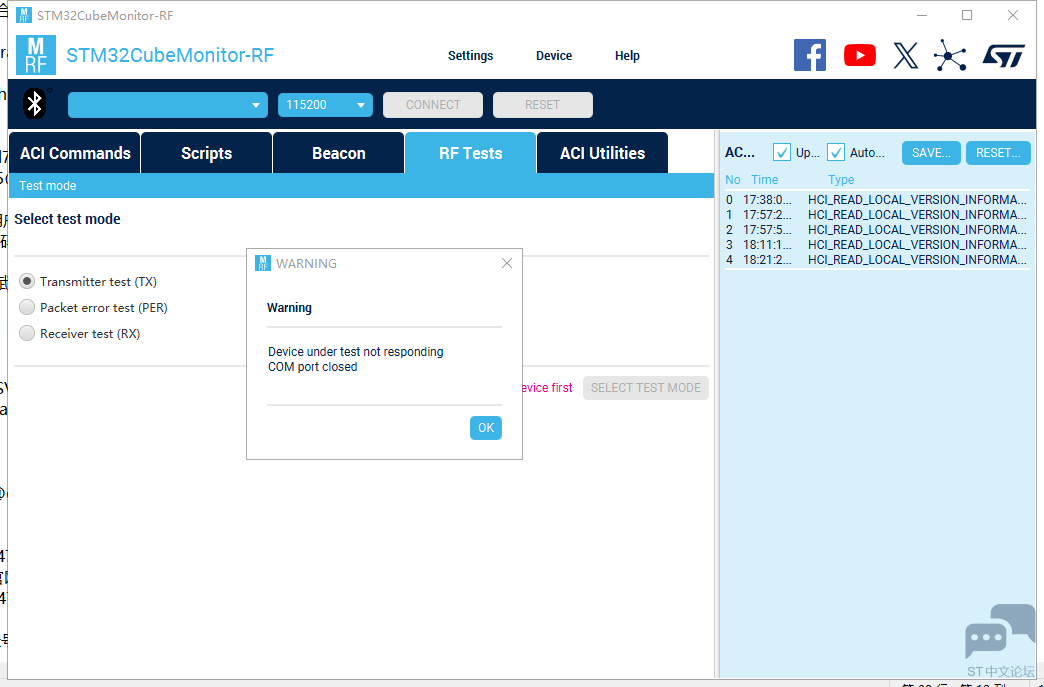Toggle the Auto-scroll checkbox in log panel
This screenshot has height=687, width=1044.
836,153
